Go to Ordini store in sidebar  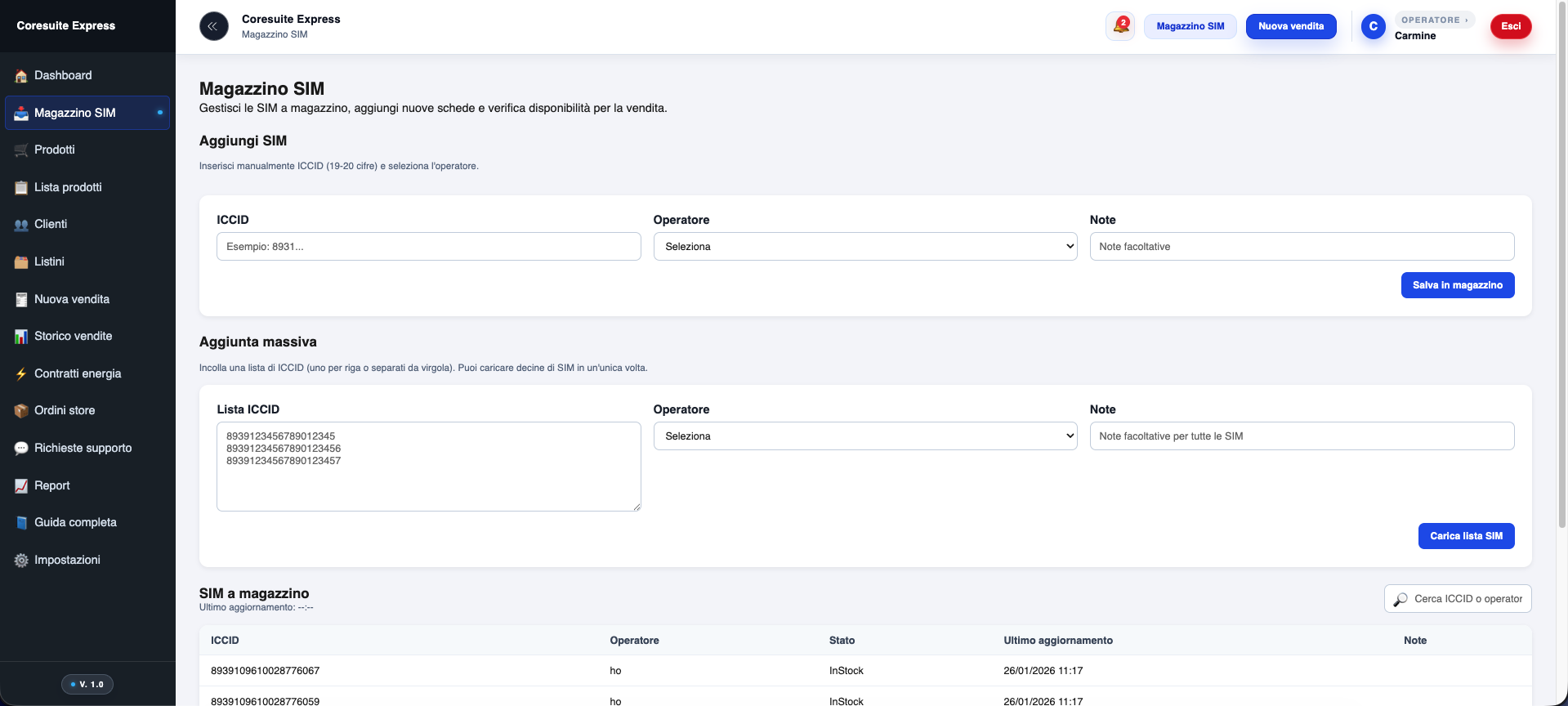[65, 410]
